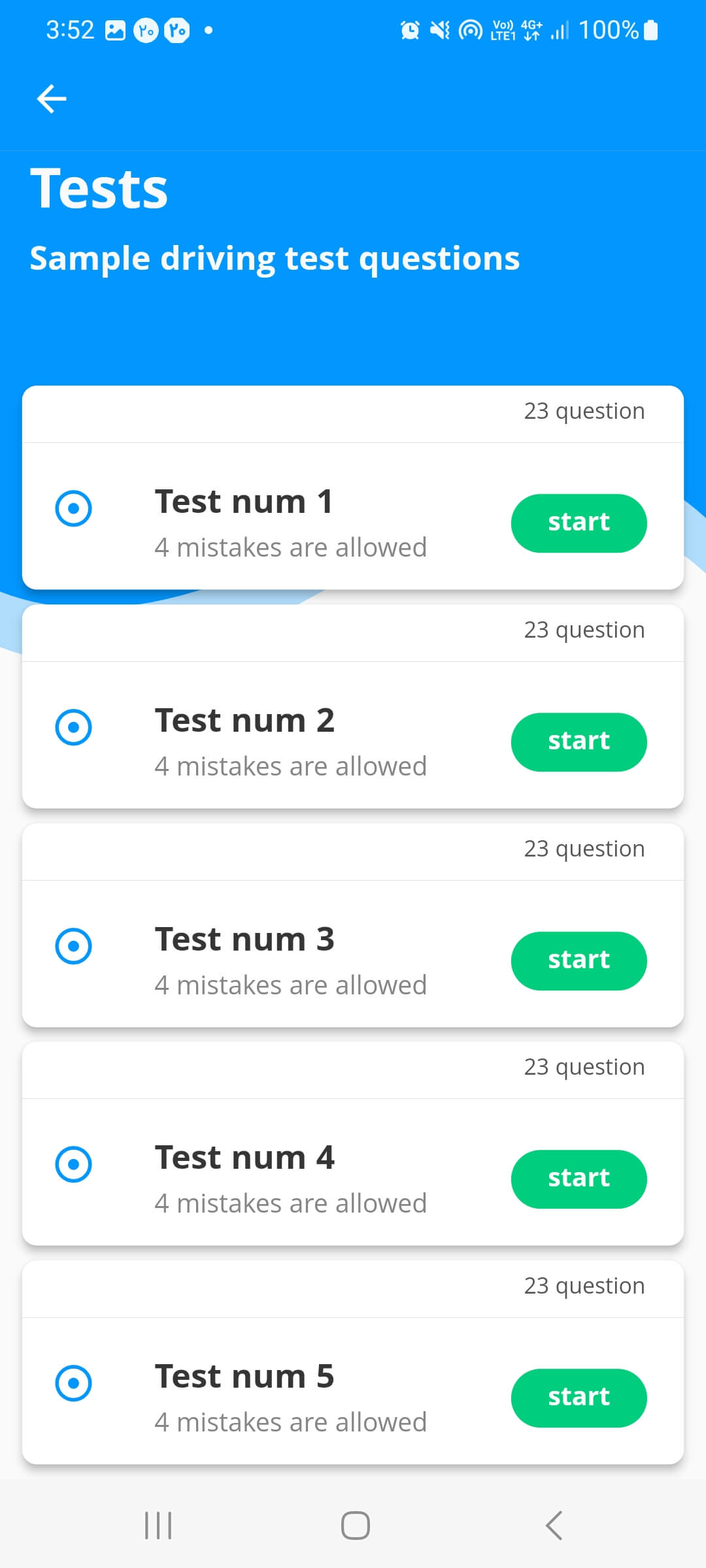This screenshot has height=1568, width=706.
Task: Start Test num 1
Action: click(579, 523)
